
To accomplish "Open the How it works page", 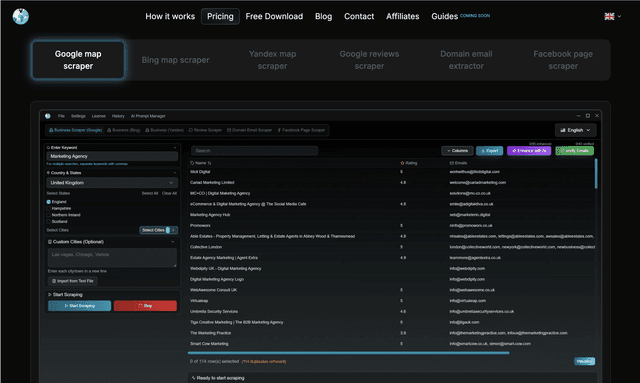I will click(170, 16).
